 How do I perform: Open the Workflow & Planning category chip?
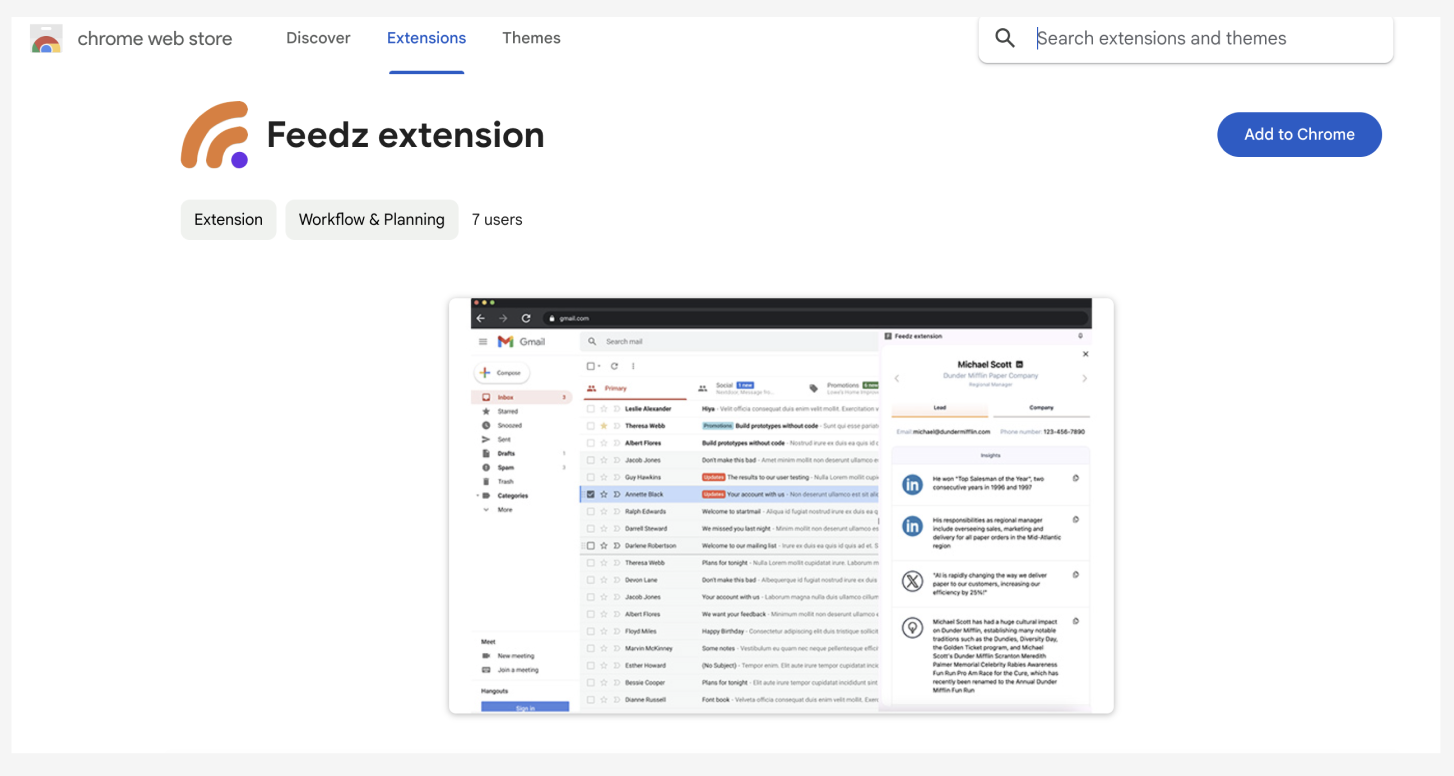coord(372,220)
